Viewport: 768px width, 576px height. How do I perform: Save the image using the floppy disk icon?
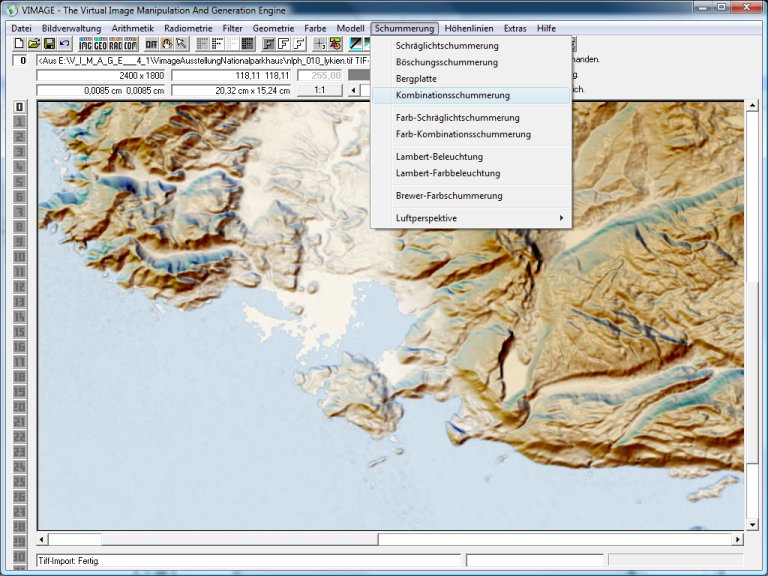pos(49,44)
